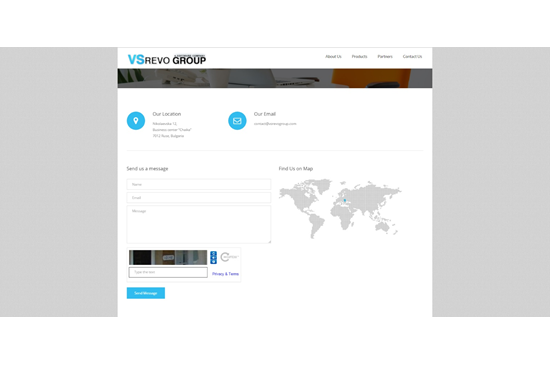The image size is (550, 365).
Task: Click the email envelope icon
Action: 237,121
